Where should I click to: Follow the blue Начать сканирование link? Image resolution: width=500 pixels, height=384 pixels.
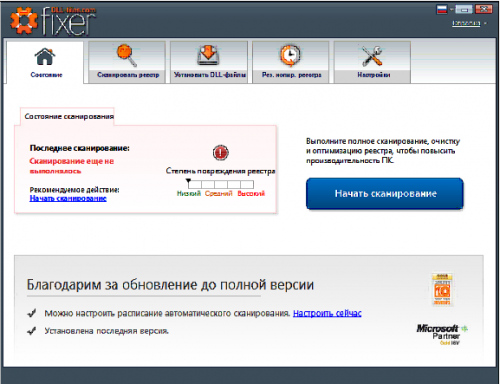pos(68,198)
